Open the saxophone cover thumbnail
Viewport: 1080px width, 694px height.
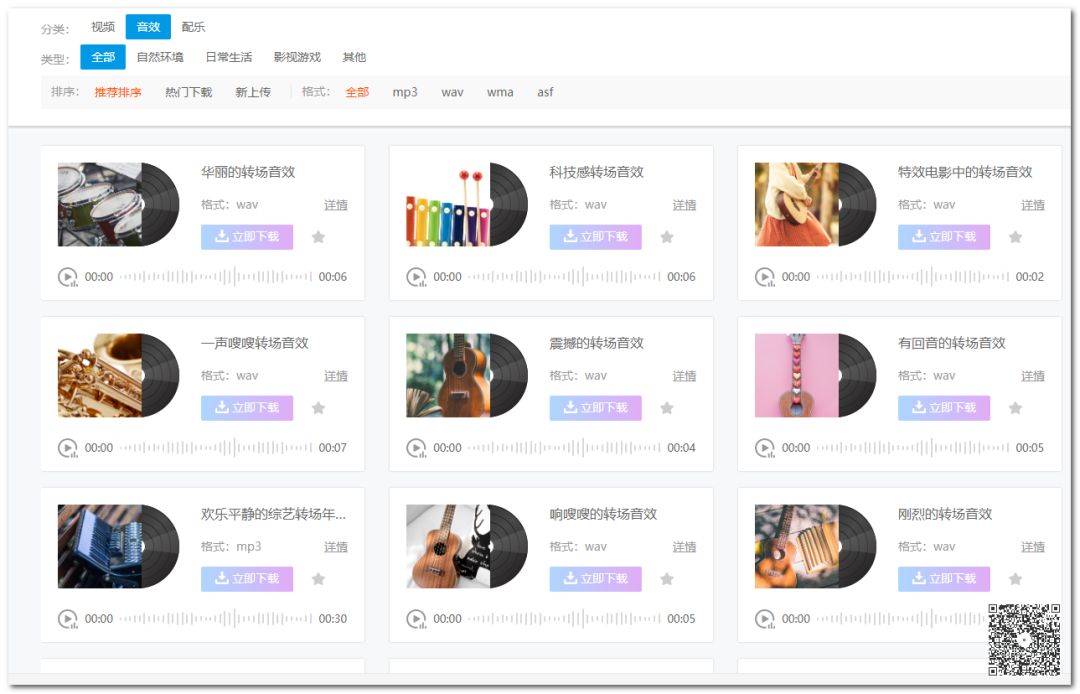tap(100, 375)
